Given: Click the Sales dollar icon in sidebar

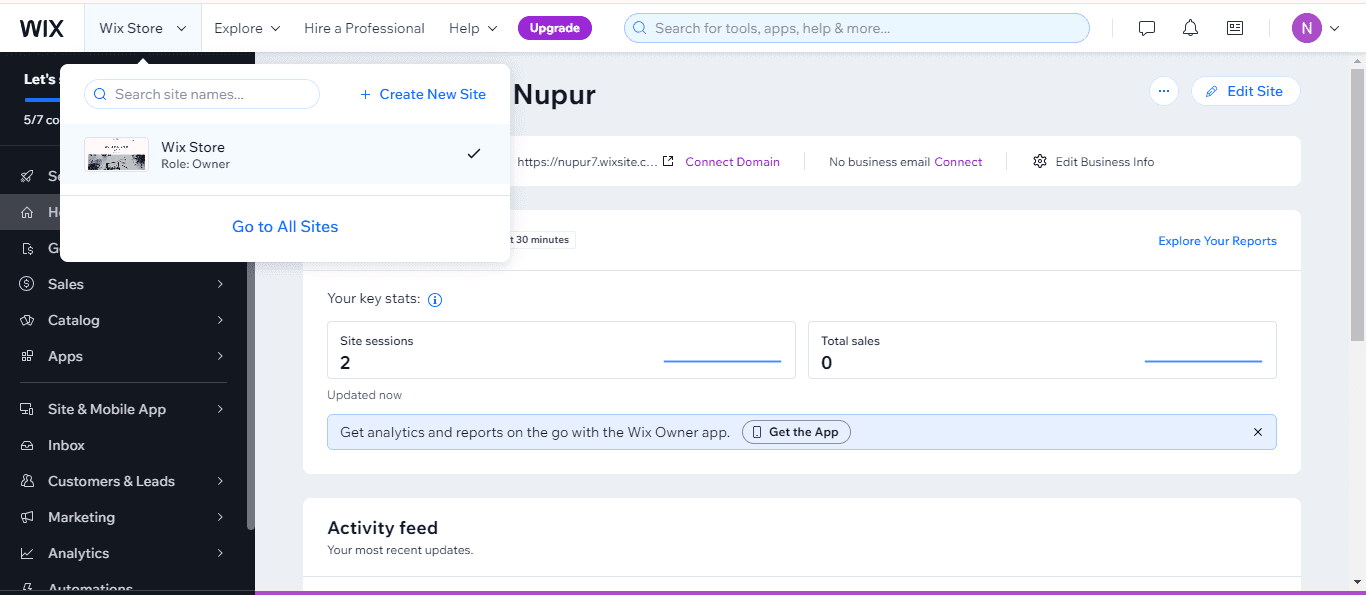Looking at the screenshot, I should point(27,284).
